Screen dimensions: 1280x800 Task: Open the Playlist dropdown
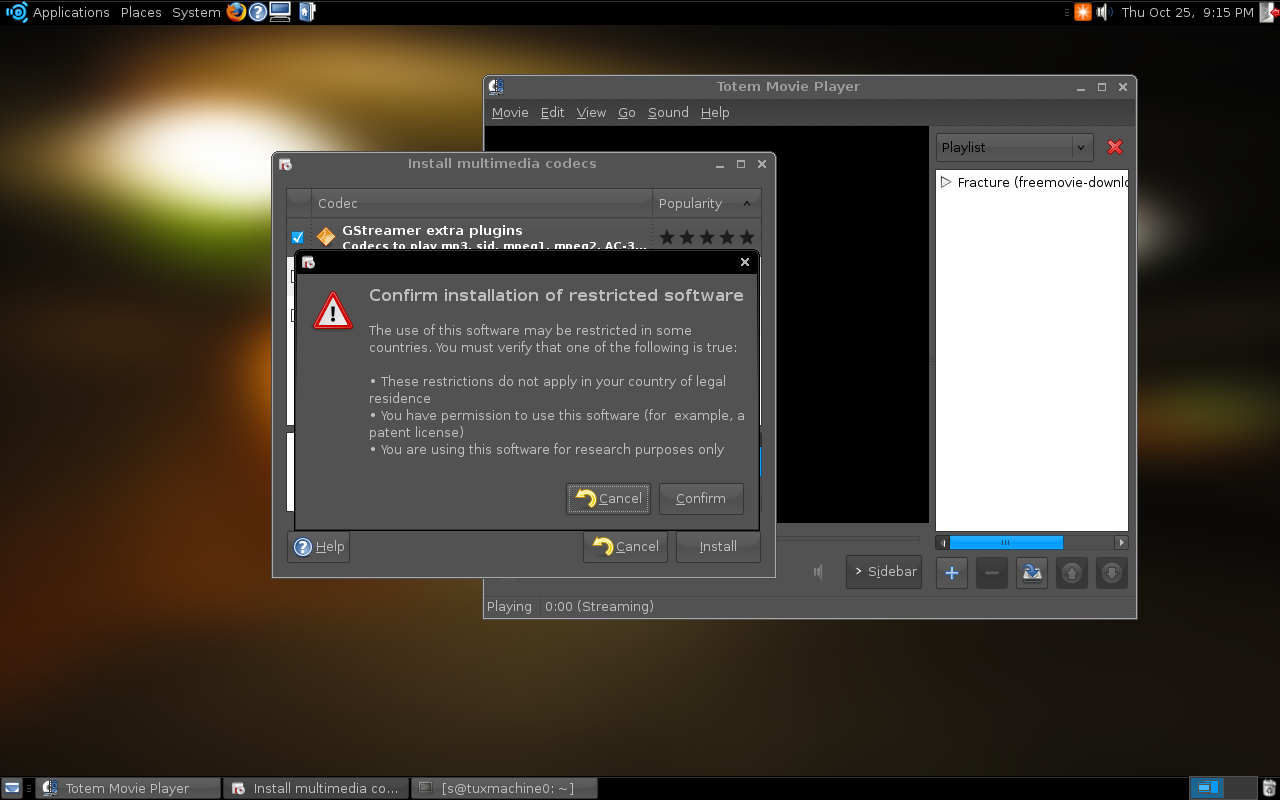click(1015, 147)
